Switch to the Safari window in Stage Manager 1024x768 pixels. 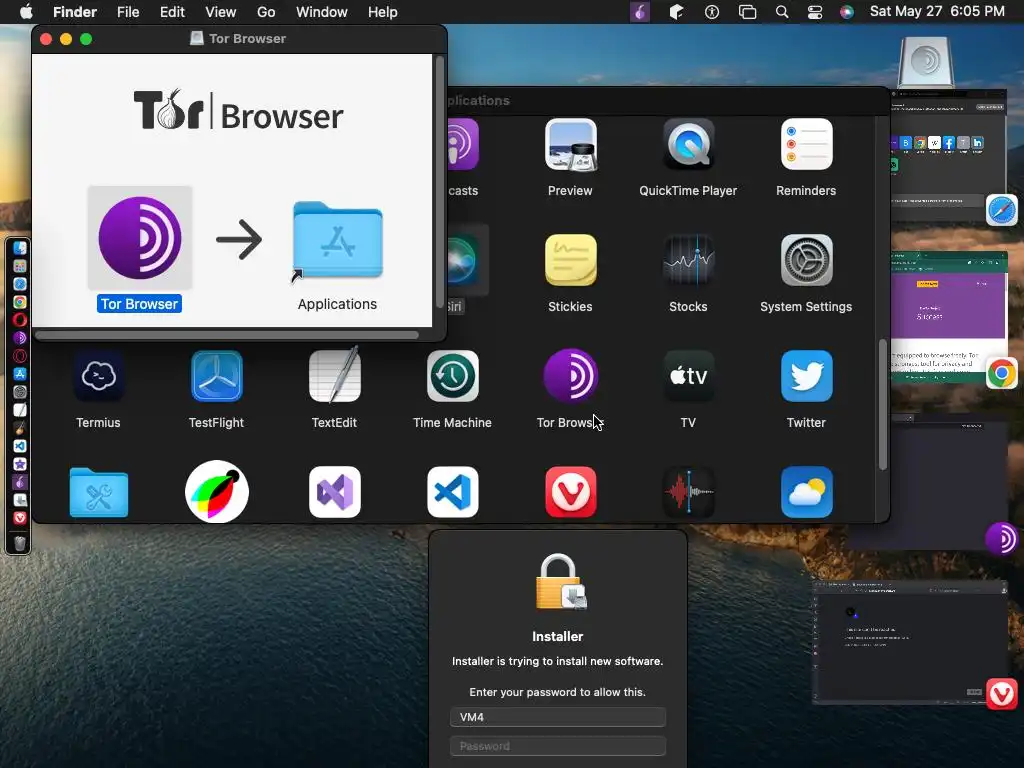948,157
